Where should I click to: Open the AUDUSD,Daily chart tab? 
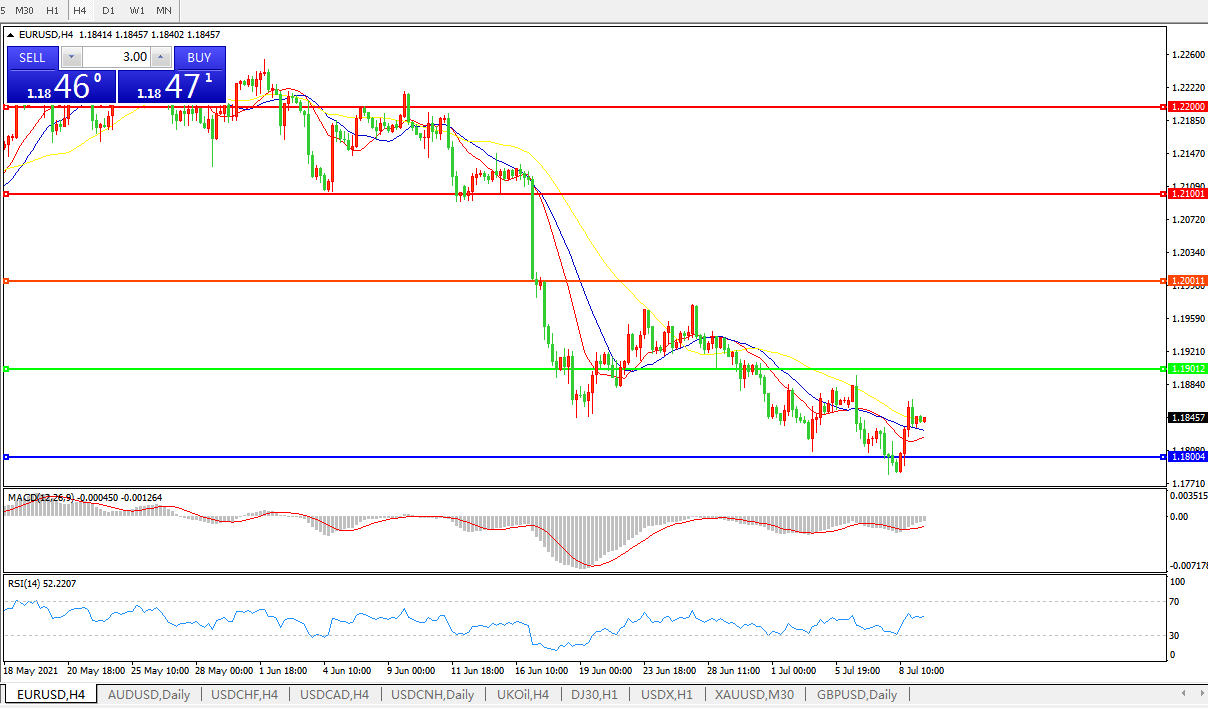[148, 695]
